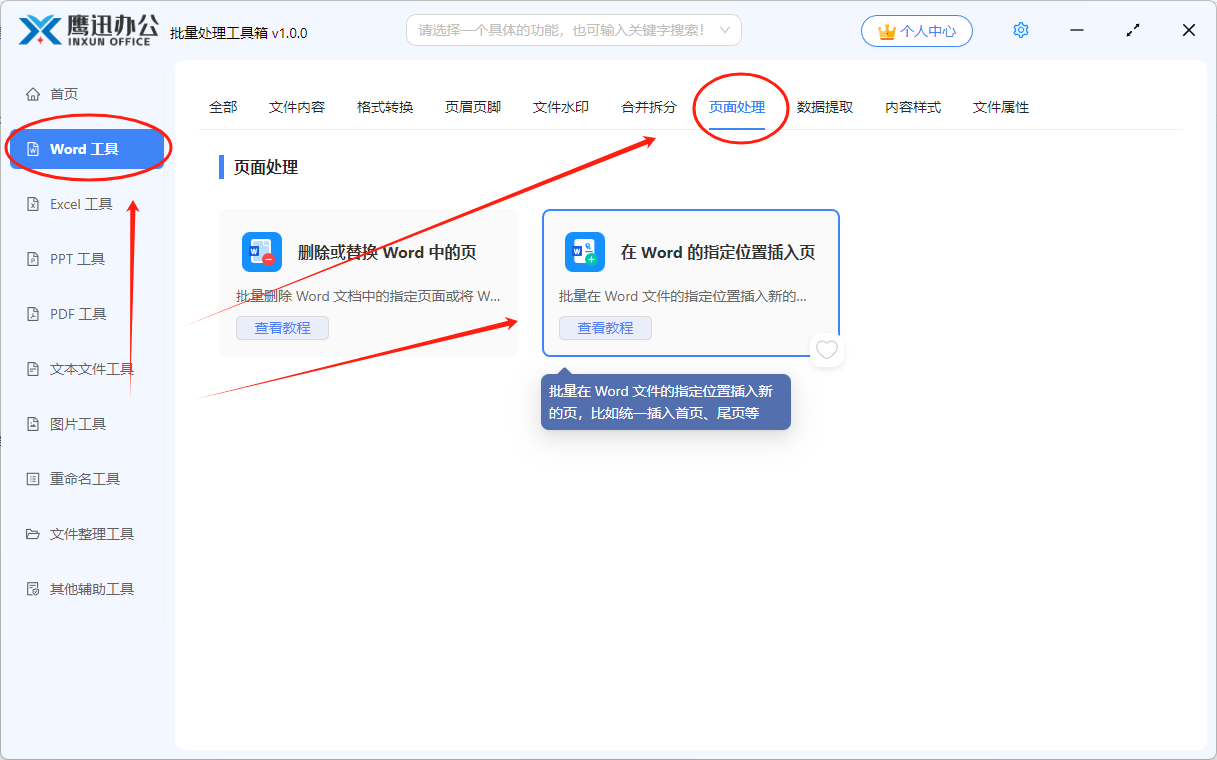This screenshot has width=1217, height=760.
Task: Toggle the heart favorite icon on card
Action: tap(826, 350)
